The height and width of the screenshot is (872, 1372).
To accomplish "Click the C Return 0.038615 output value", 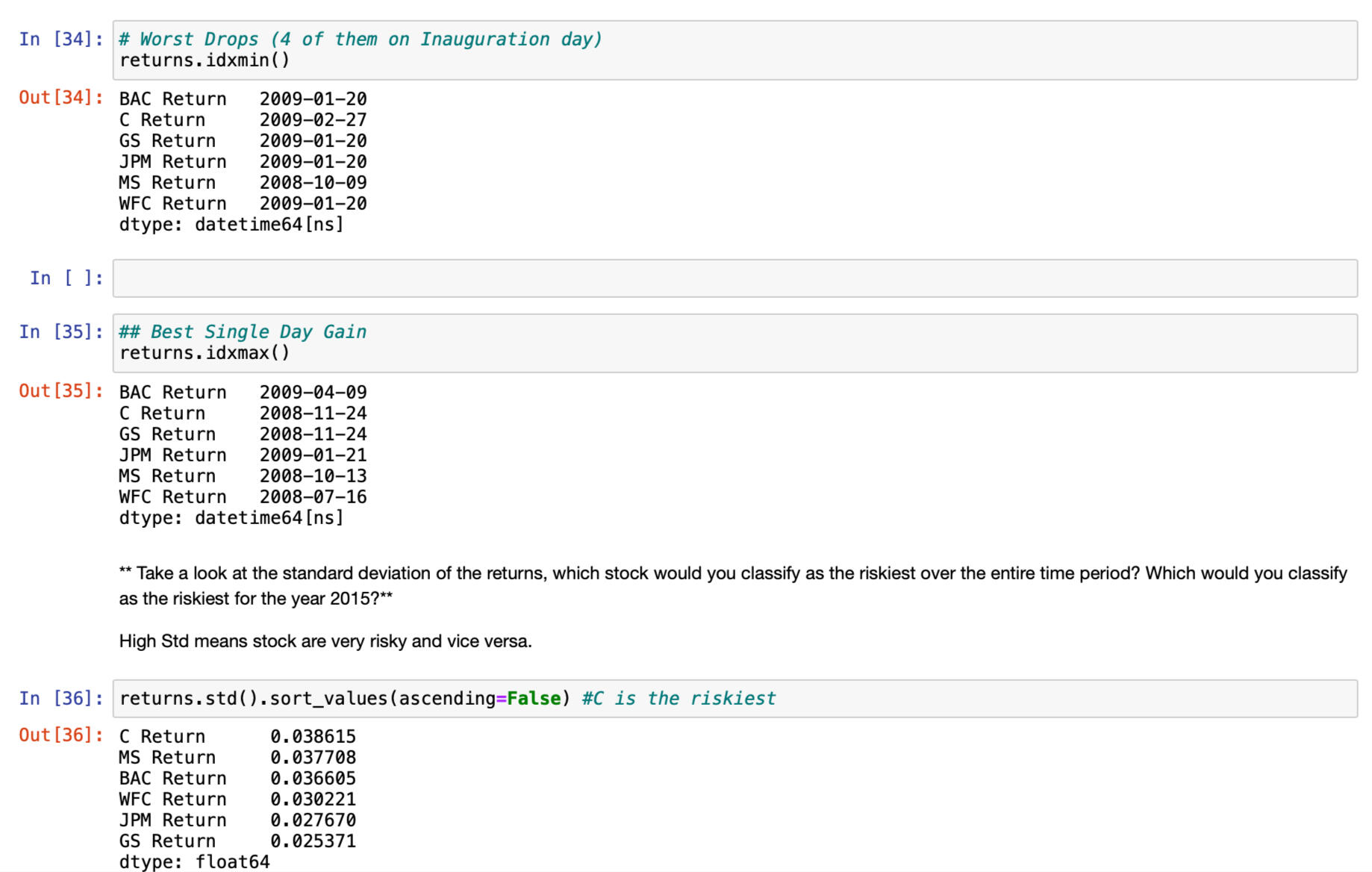I will [313, 737].
